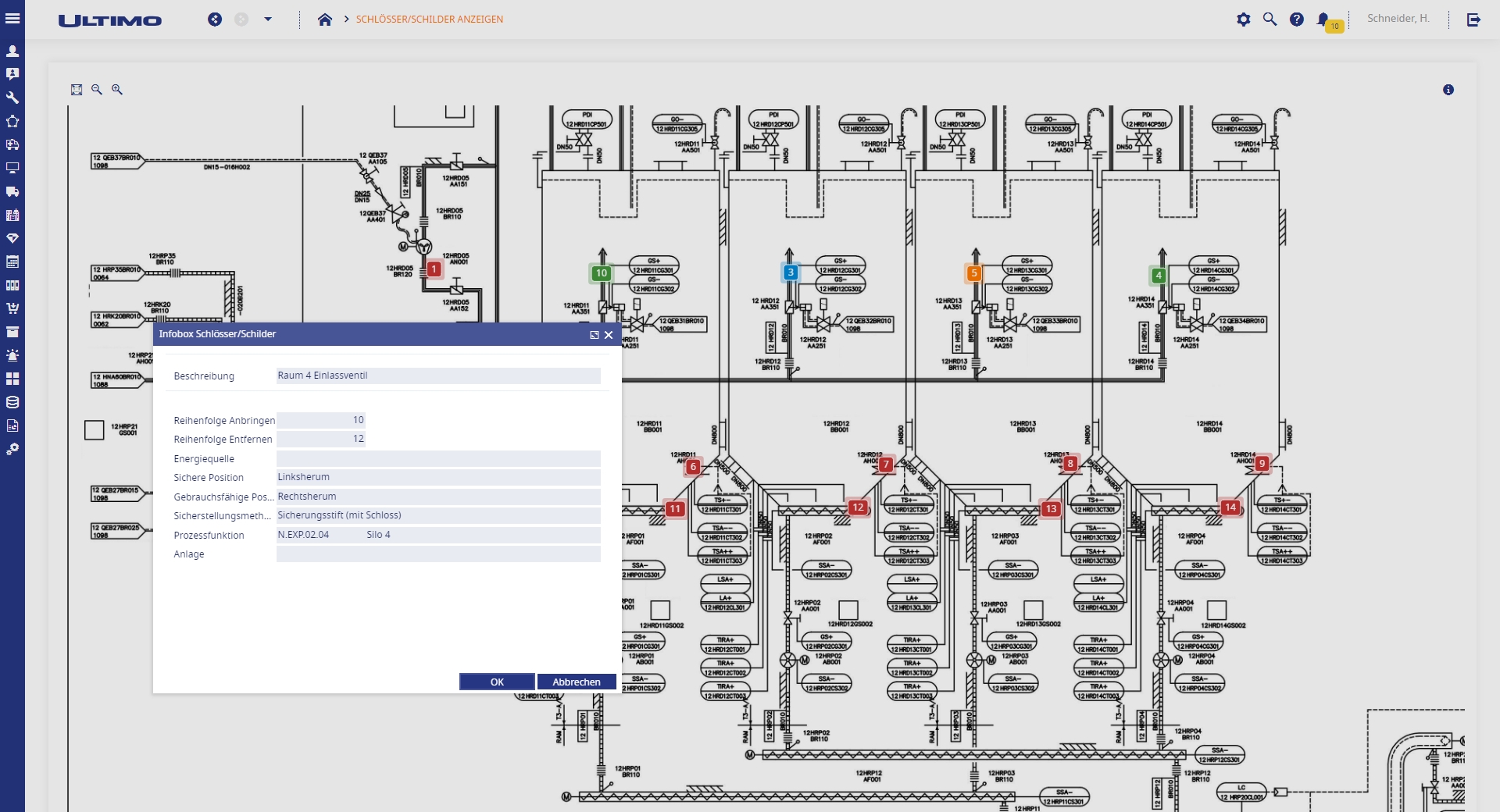The height and width of the screenshot is (812, 1500).
Task: Open the report document sidebar icon
Action: click(x=12, y=426)
